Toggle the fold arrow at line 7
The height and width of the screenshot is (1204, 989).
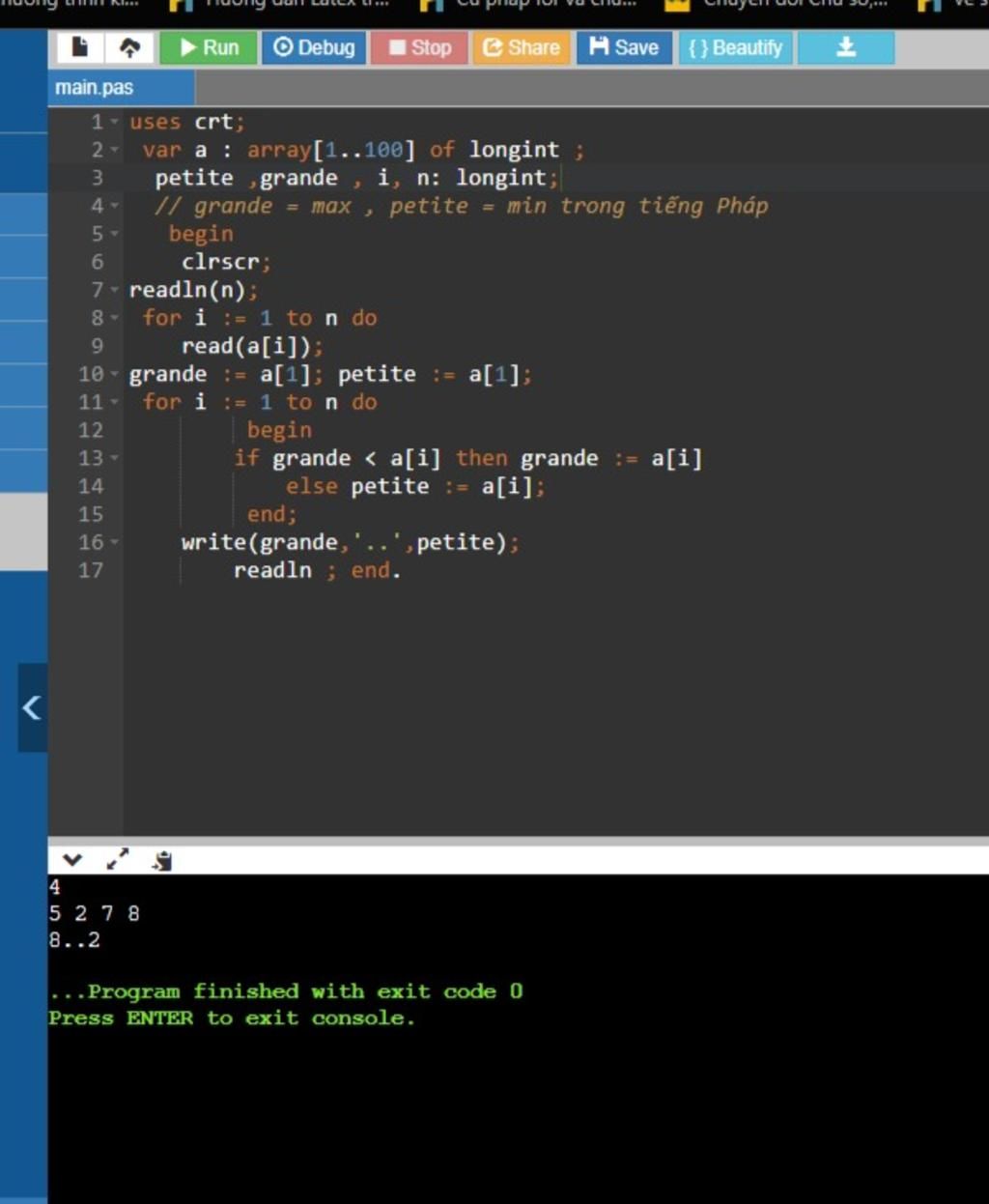click(x=114, y=290)
